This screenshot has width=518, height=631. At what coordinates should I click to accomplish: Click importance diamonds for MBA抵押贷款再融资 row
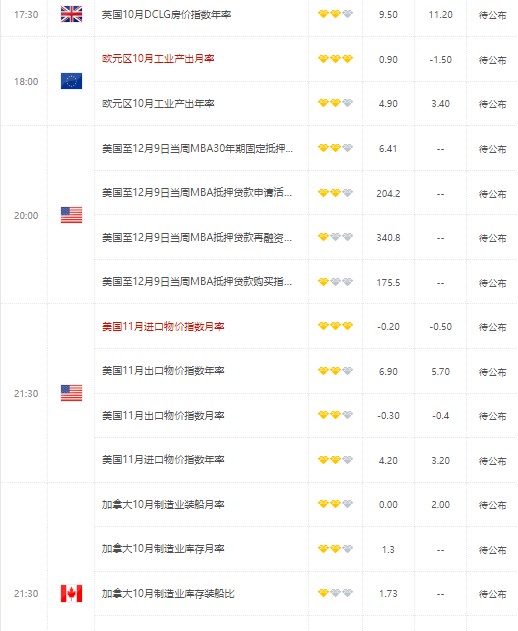point(335,237)
